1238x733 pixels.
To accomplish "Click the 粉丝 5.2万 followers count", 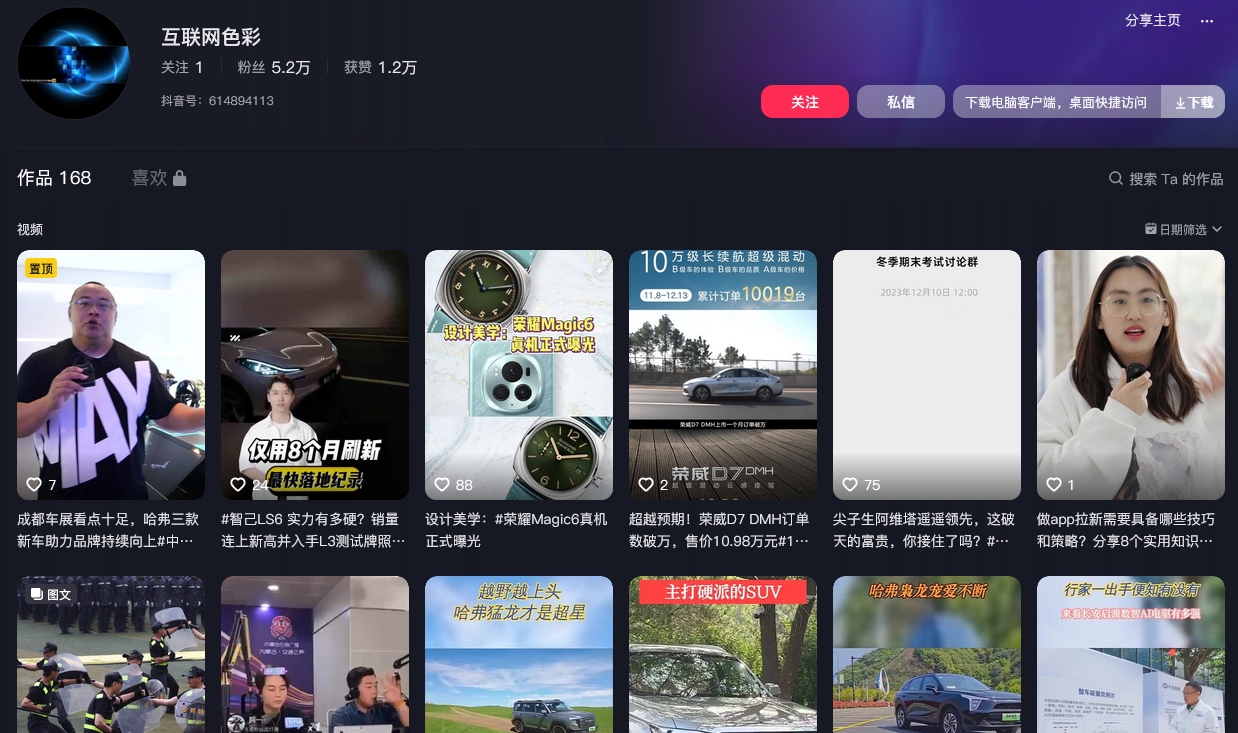I will point(274,67).
